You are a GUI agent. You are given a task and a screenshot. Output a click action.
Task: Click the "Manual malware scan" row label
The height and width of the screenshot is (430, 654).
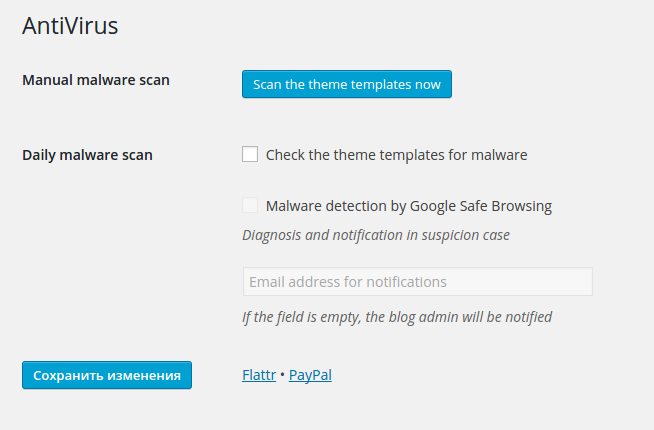(x=96, y=80)
